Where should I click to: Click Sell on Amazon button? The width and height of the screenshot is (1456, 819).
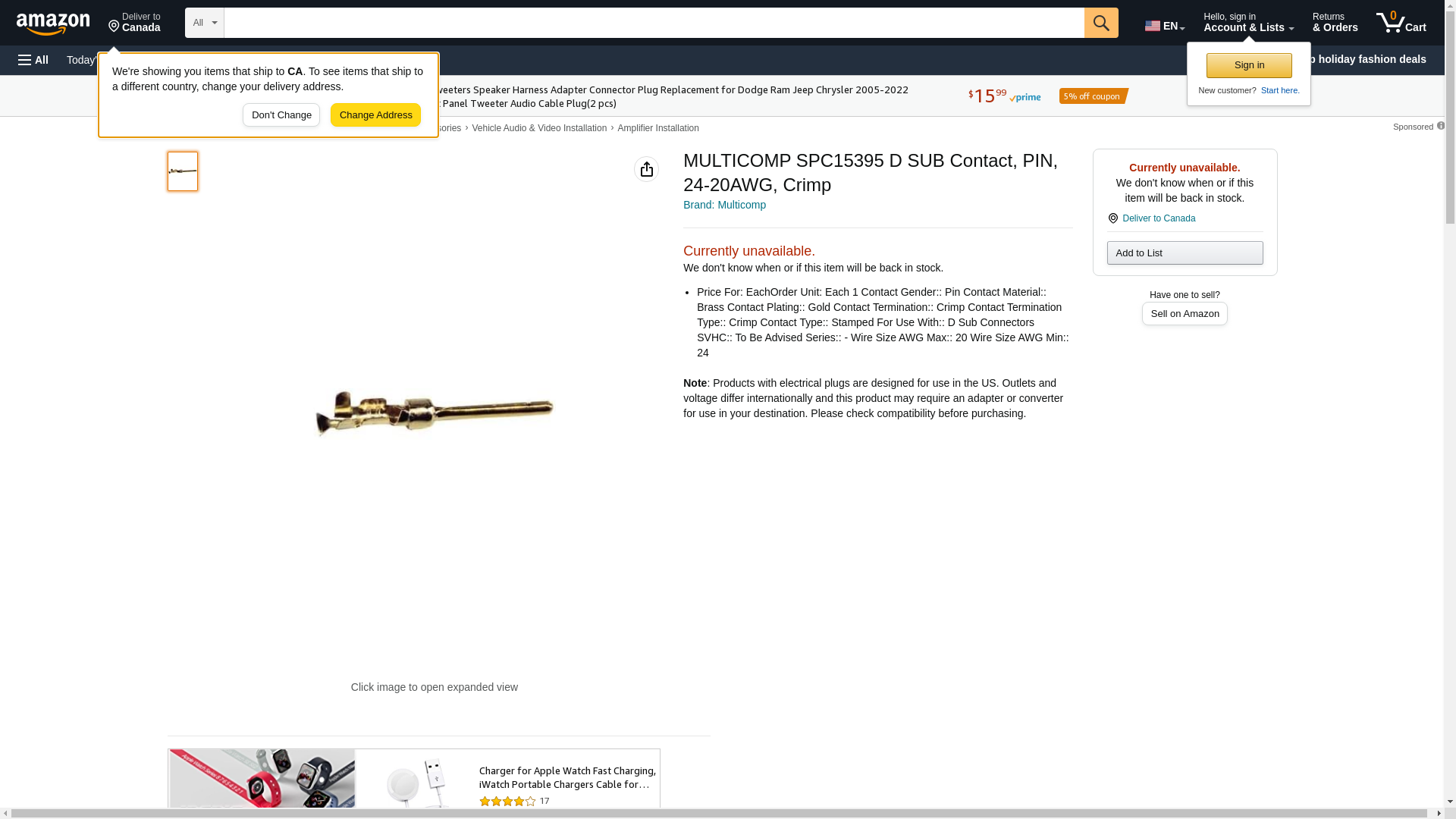1185,314
